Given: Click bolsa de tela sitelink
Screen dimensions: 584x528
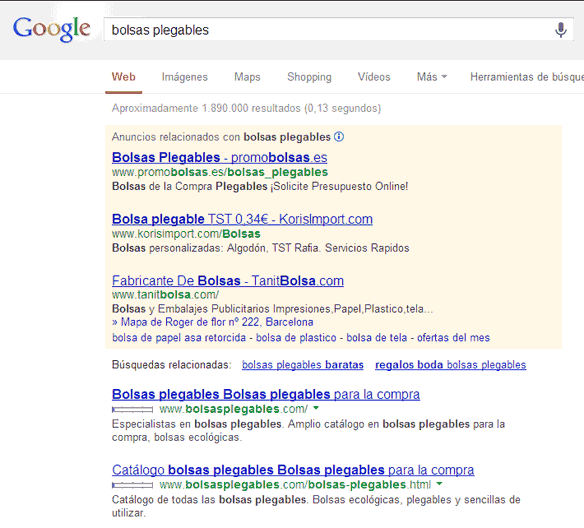Looking at the screenshot, I should (377, 338).
